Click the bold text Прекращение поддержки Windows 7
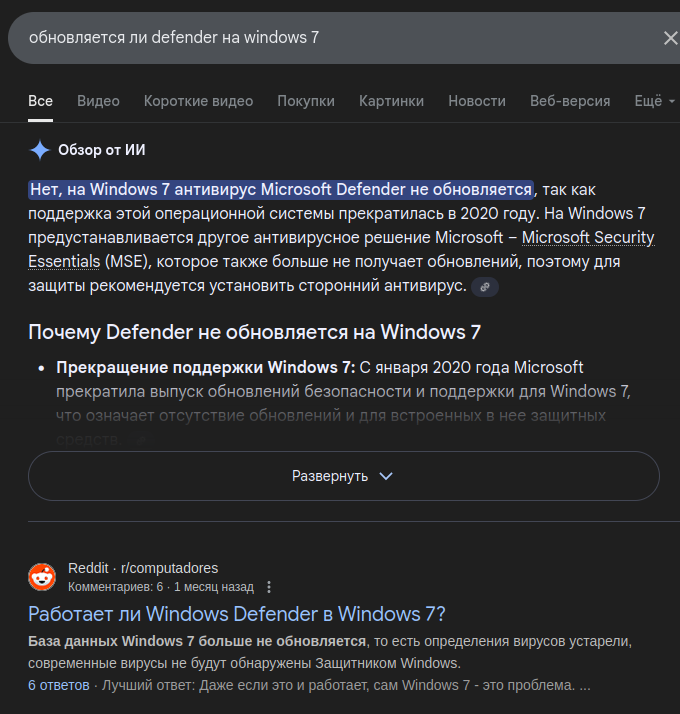 click(205, 367)
